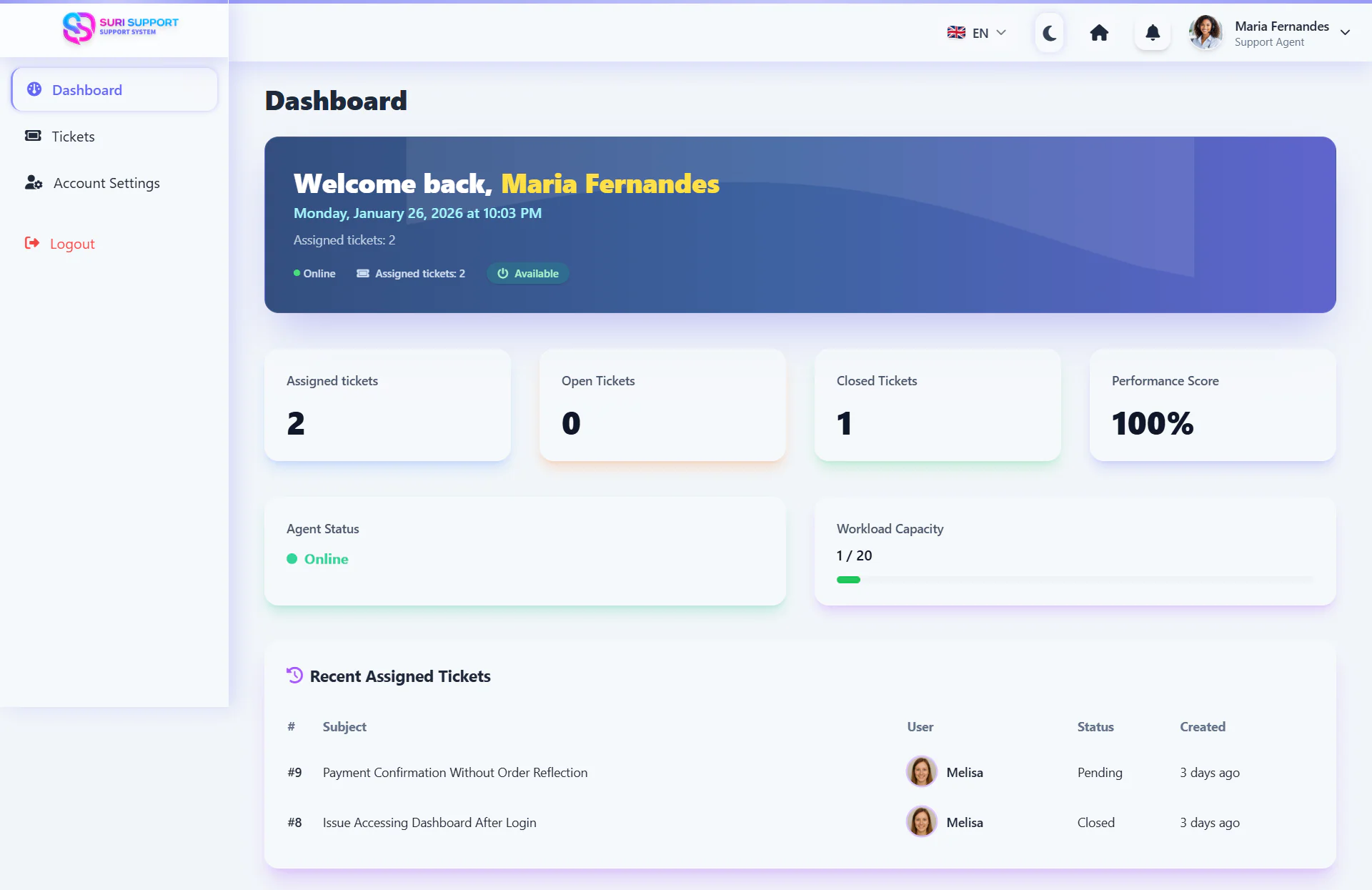Open the notifications bell
The height and width of the screenshot is (890, 1372).
1153,33
